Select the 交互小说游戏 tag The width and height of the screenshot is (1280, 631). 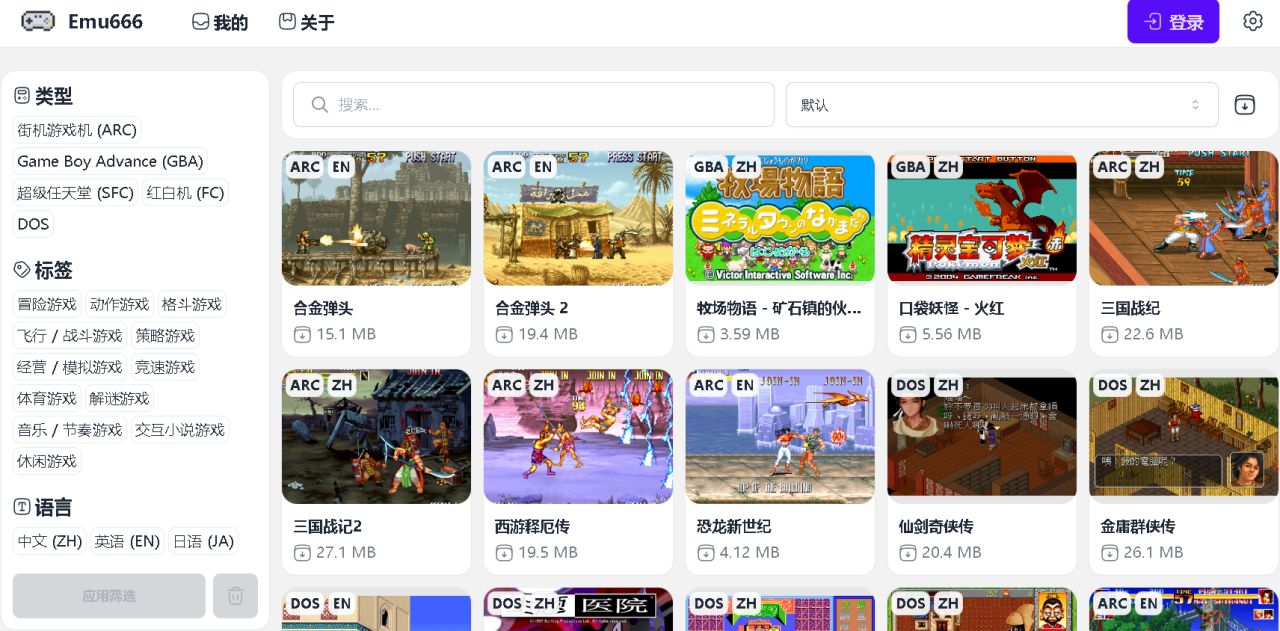pyautogui.click(x=180, y=430)
